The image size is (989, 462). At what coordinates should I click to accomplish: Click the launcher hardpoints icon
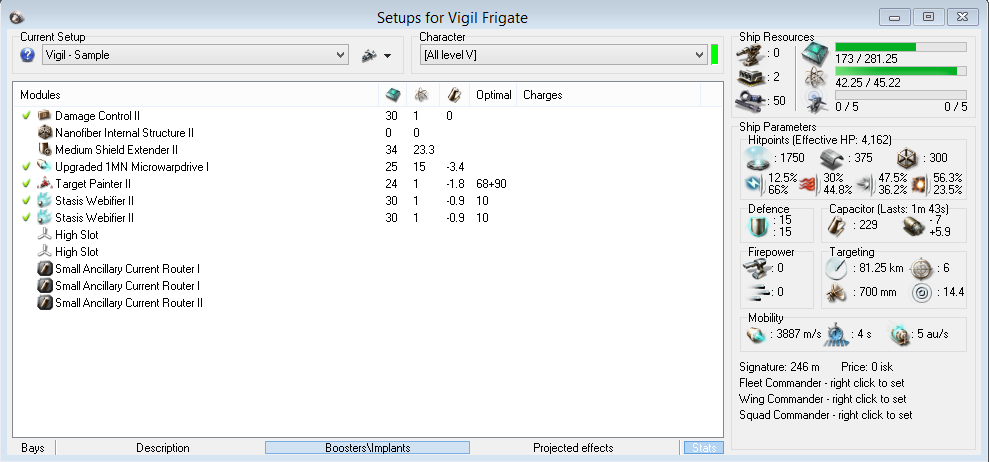click(753, 78)
